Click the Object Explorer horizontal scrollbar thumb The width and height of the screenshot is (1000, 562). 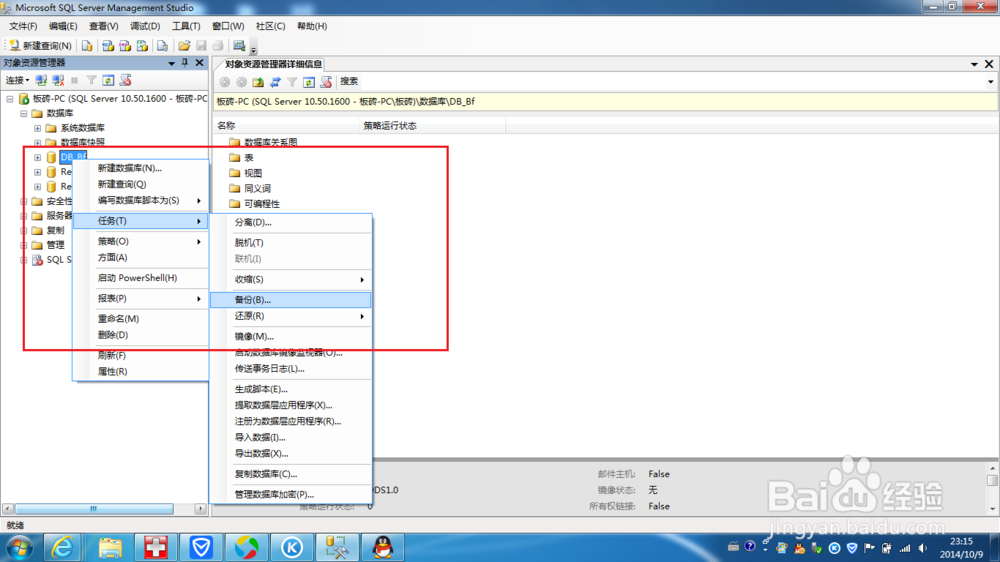tap(94, 509)
